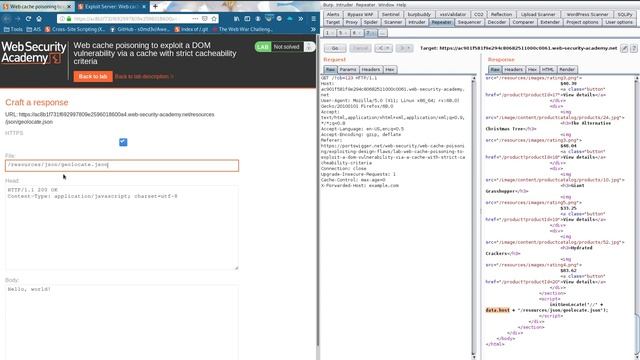This screenshot has height=360, width=640.
Task: Click inside the Body textarea
Action: click(x=122, y=322)
